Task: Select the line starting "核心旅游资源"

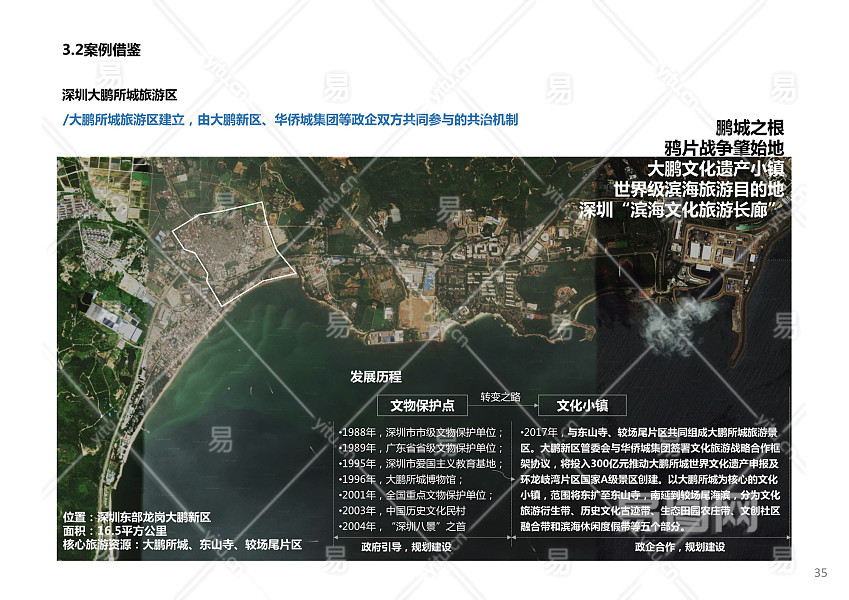Action: 182,544
